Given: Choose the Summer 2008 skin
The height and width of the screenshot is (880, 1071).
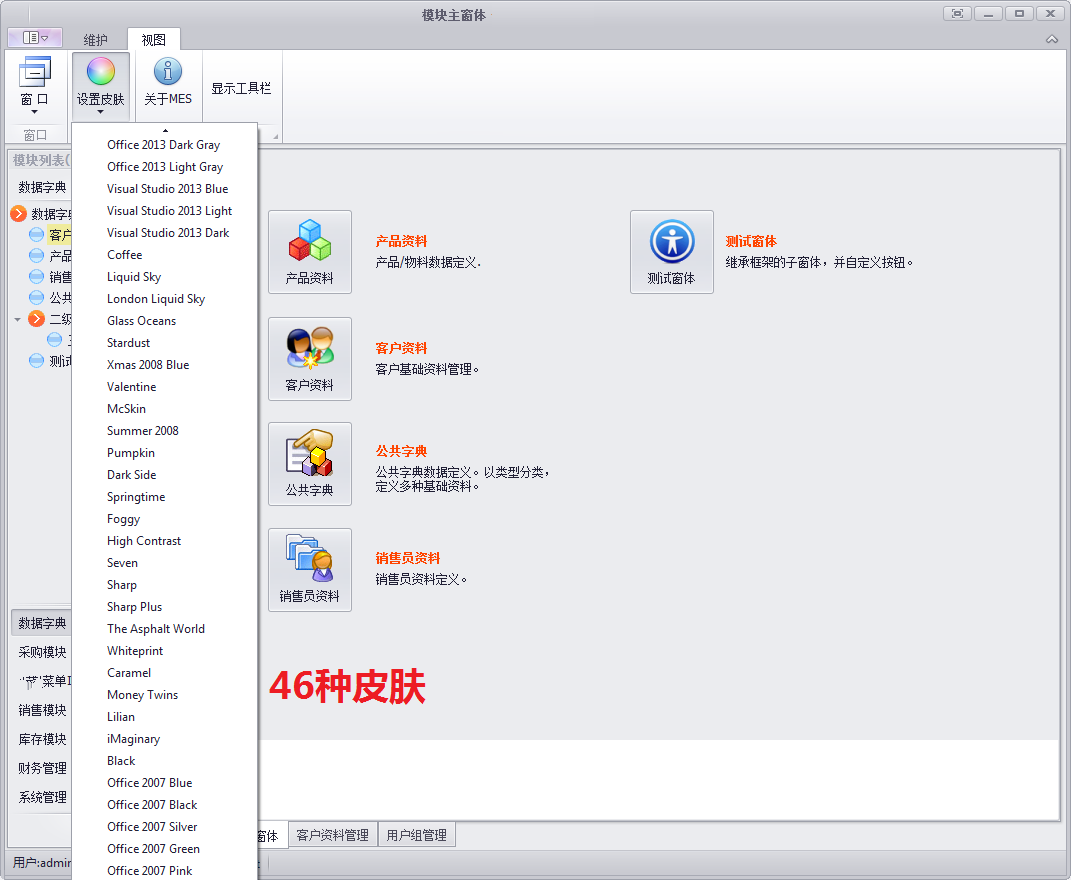Looking at the screenshot, I should [164, 430].
